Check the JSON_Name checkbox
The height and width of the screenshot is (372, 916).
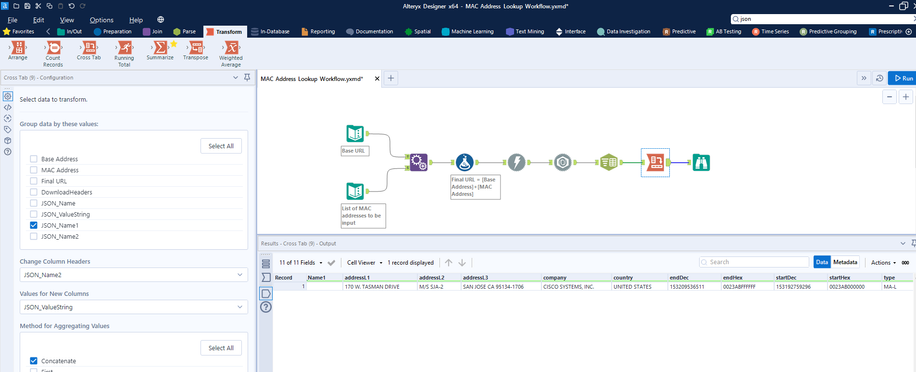[34, 203]
